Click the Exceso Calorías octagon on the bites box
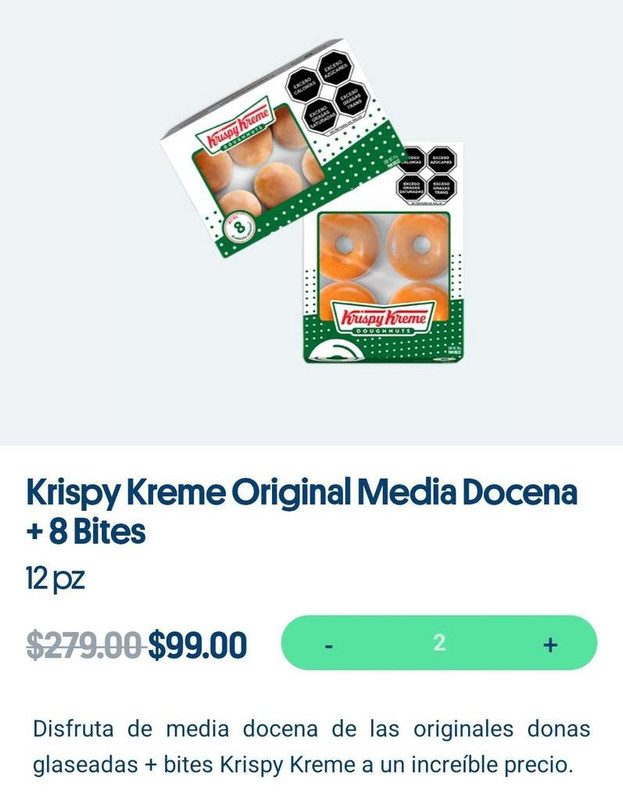 coord(302,85)
